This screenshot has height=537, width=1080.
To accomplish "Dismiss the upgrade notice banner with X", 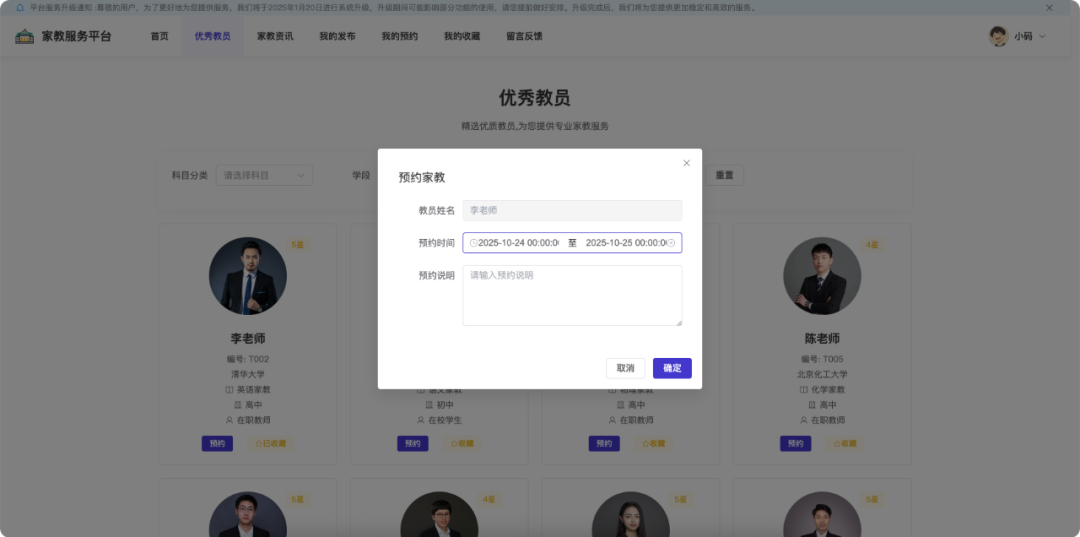I will point(1050,8).
